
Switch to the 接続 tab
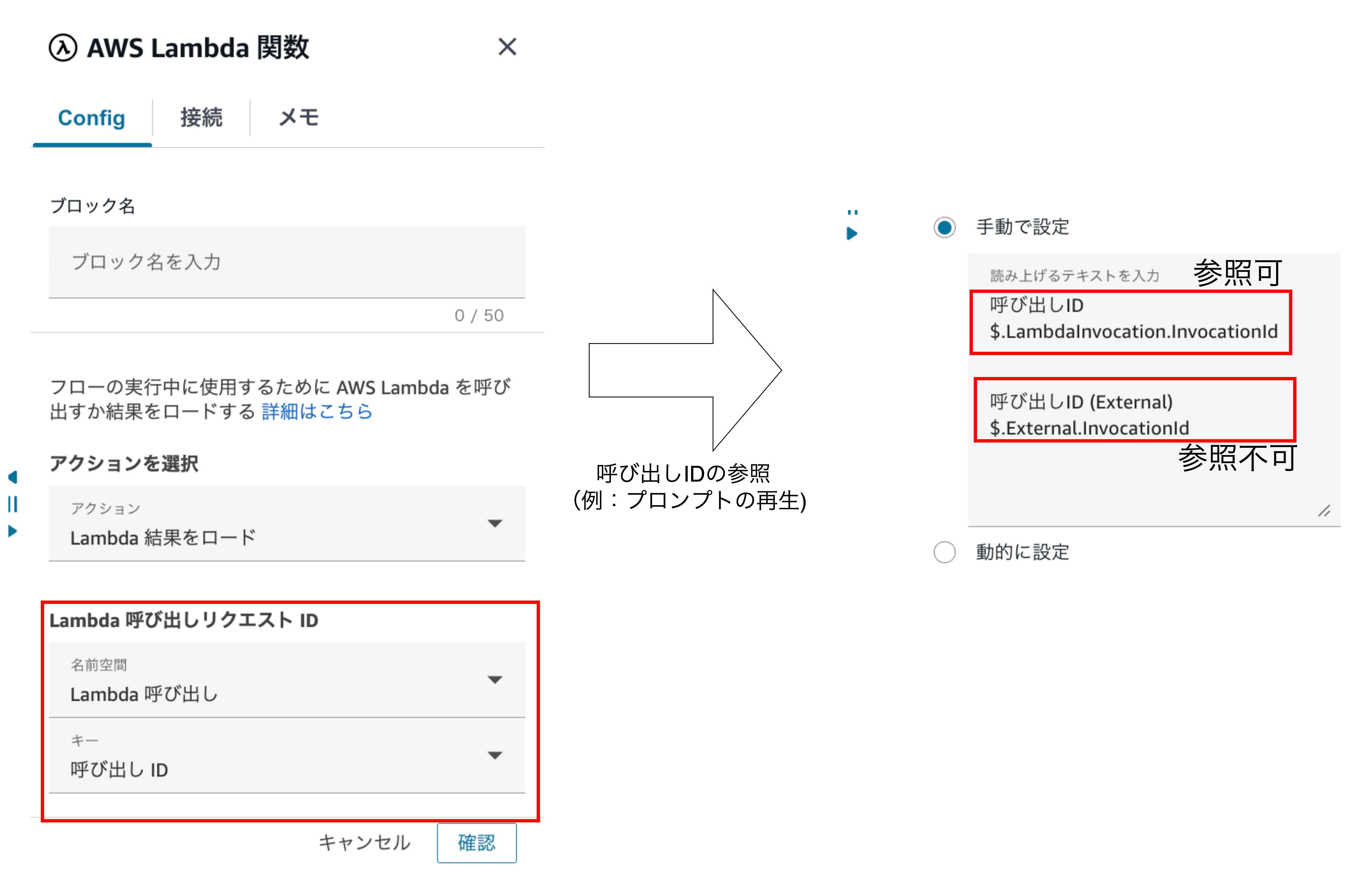[201, 118]
